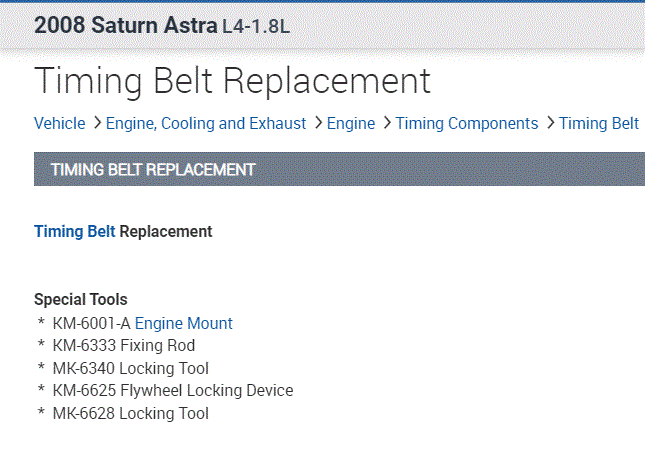This screenshot has width=645, height=461.
Task: Click the chevron after the Timing Components breadcrumb
Action: [x=549, y=123]
